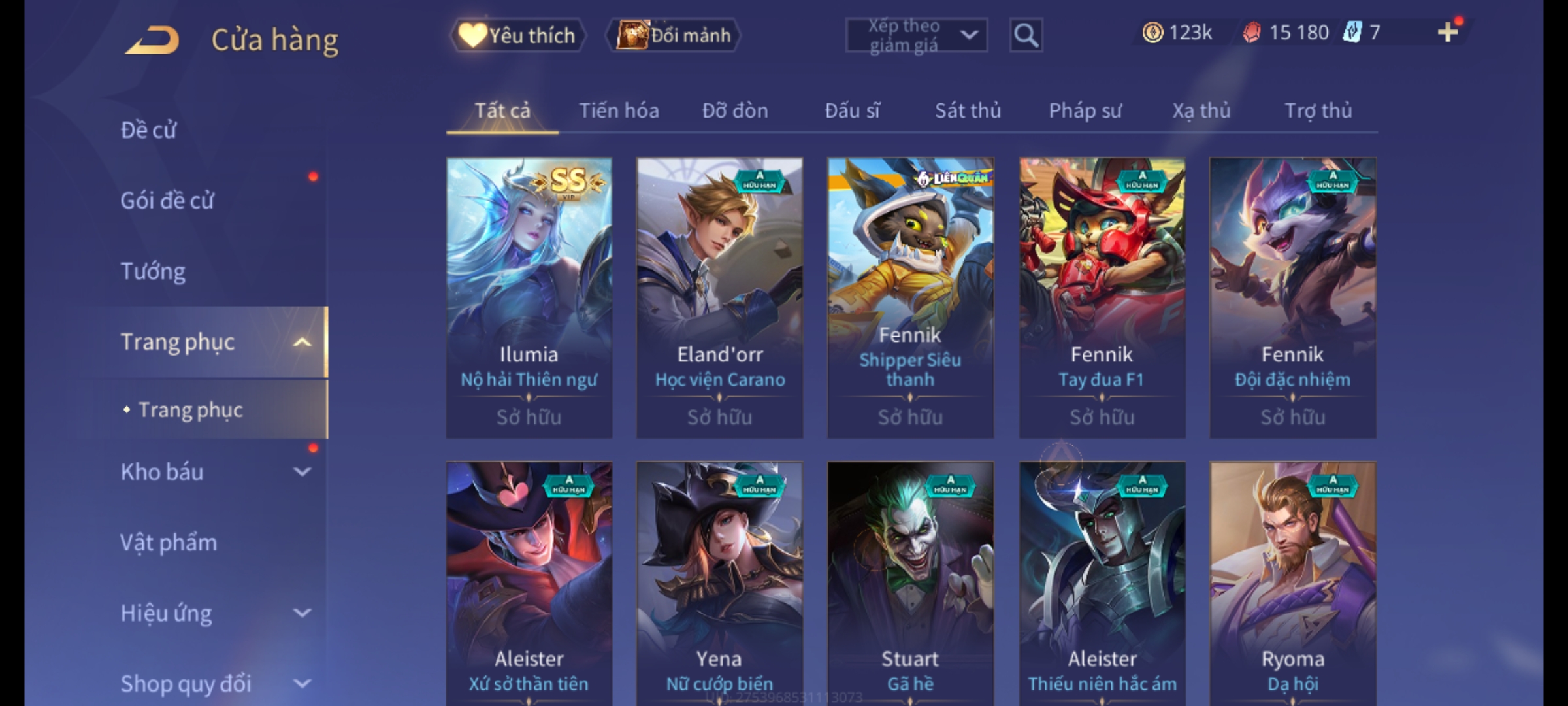The image size is (1568, 706).
Task: Go back using the arrow icon
Action: 152,41
